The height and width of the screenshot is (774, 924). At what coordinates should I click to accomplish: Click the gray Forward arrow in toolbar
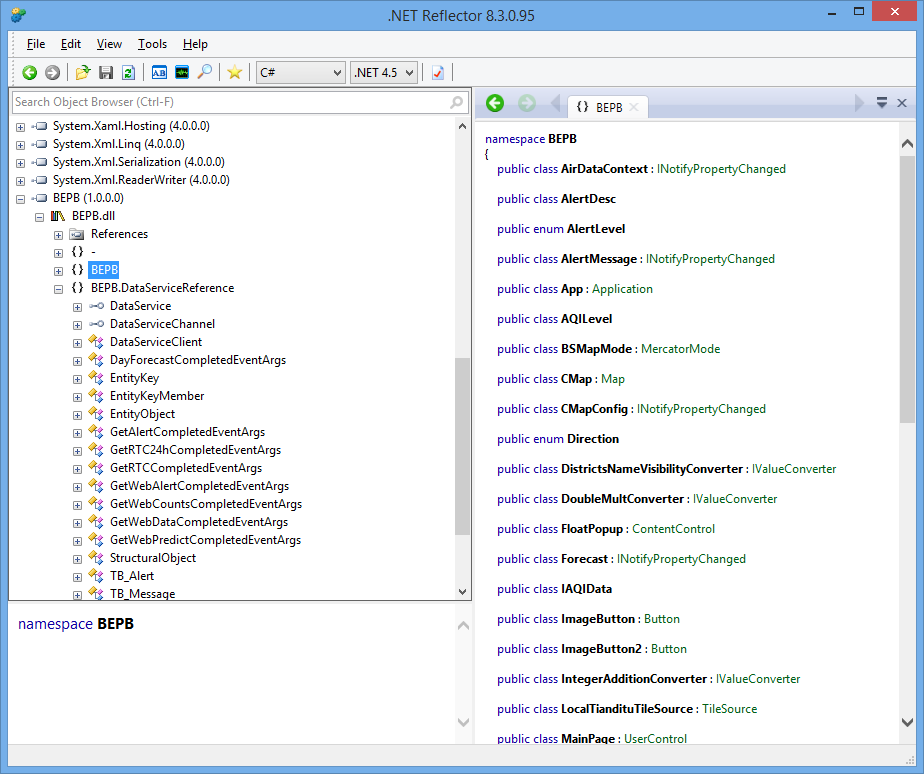(52, 73)
